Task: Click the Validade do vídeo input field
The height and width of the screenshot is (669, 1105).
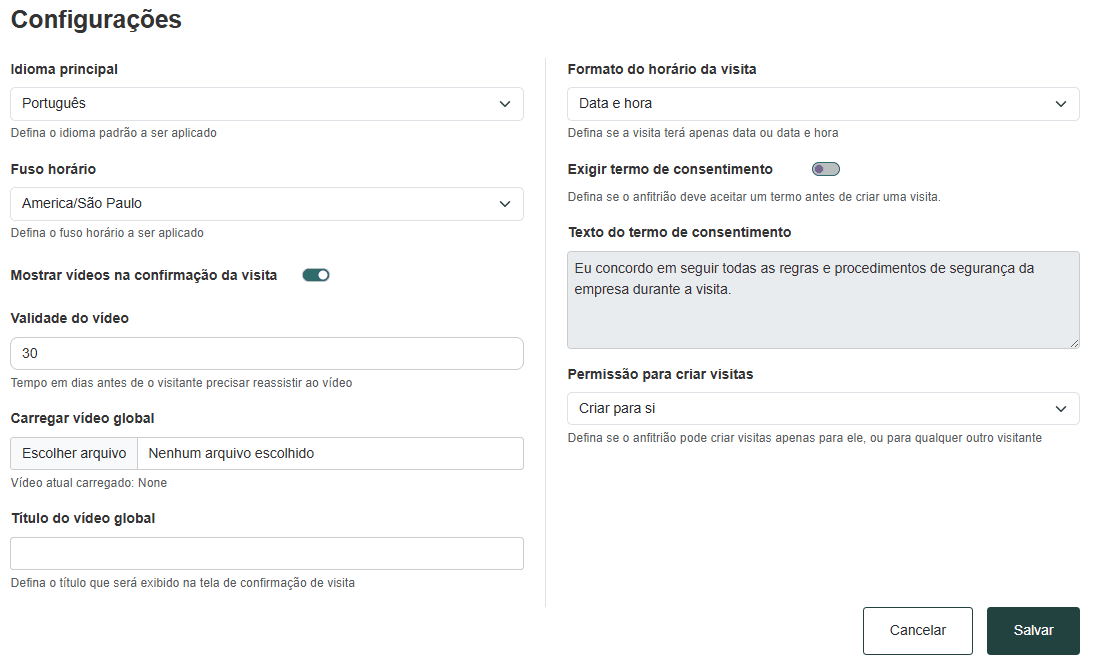Action: pyautogui.click(x=266, y=353)
